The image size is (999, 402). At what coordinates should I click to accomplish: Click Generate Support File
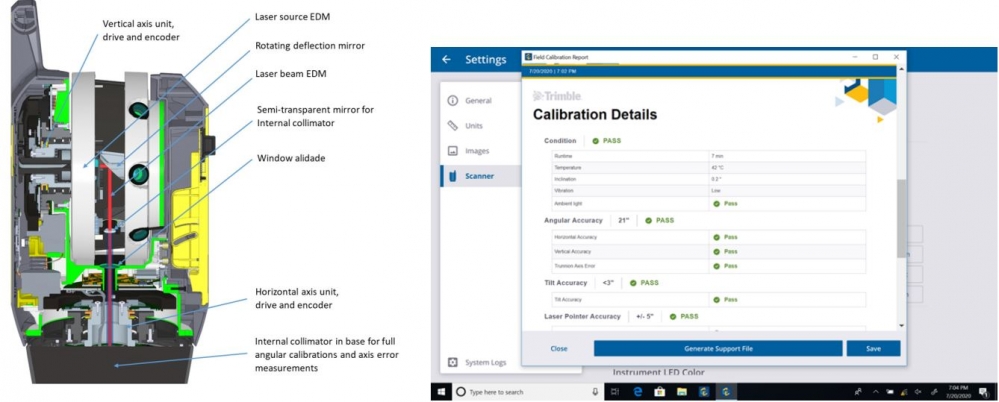(x=718, y=348)
